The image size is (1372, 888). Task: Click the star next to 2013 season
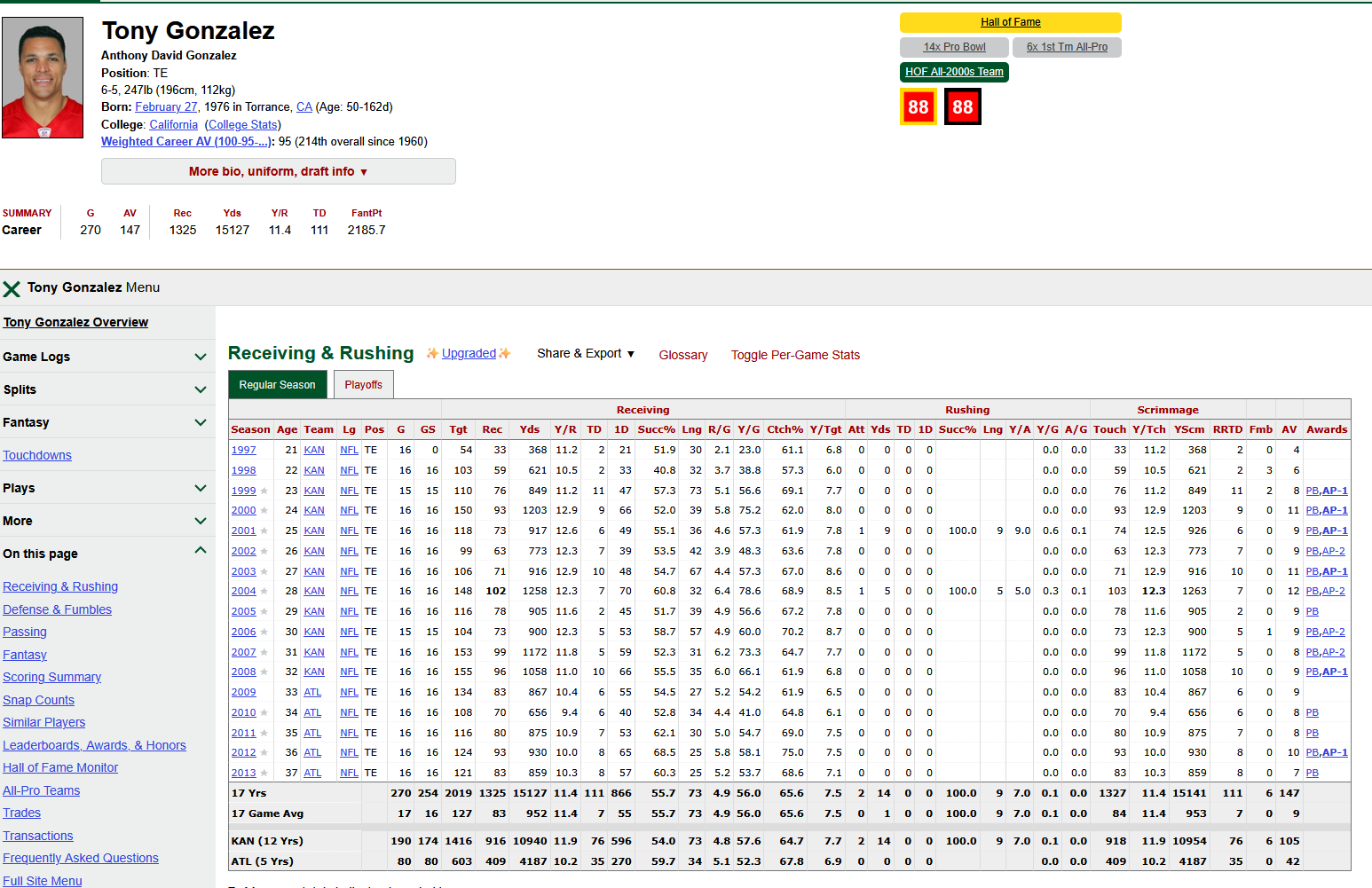[x=264, y=773]
